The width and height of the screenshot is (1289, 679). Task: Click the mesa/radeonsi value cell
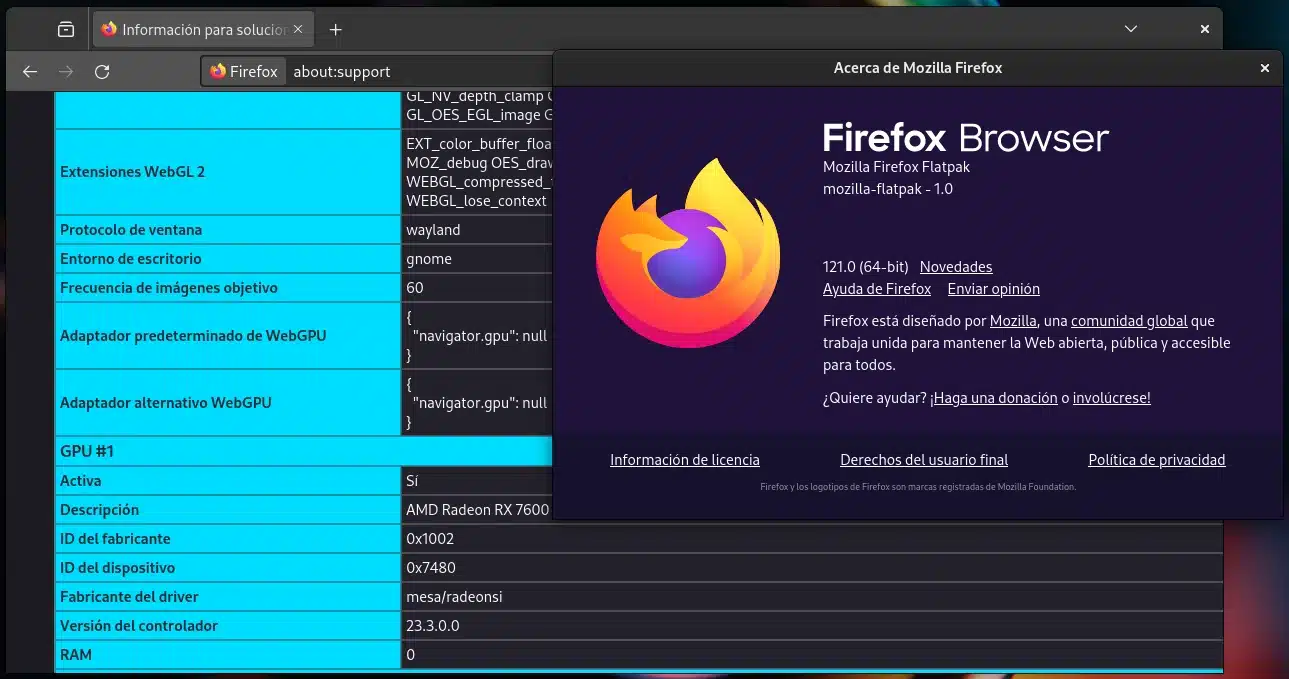[812, 597]
